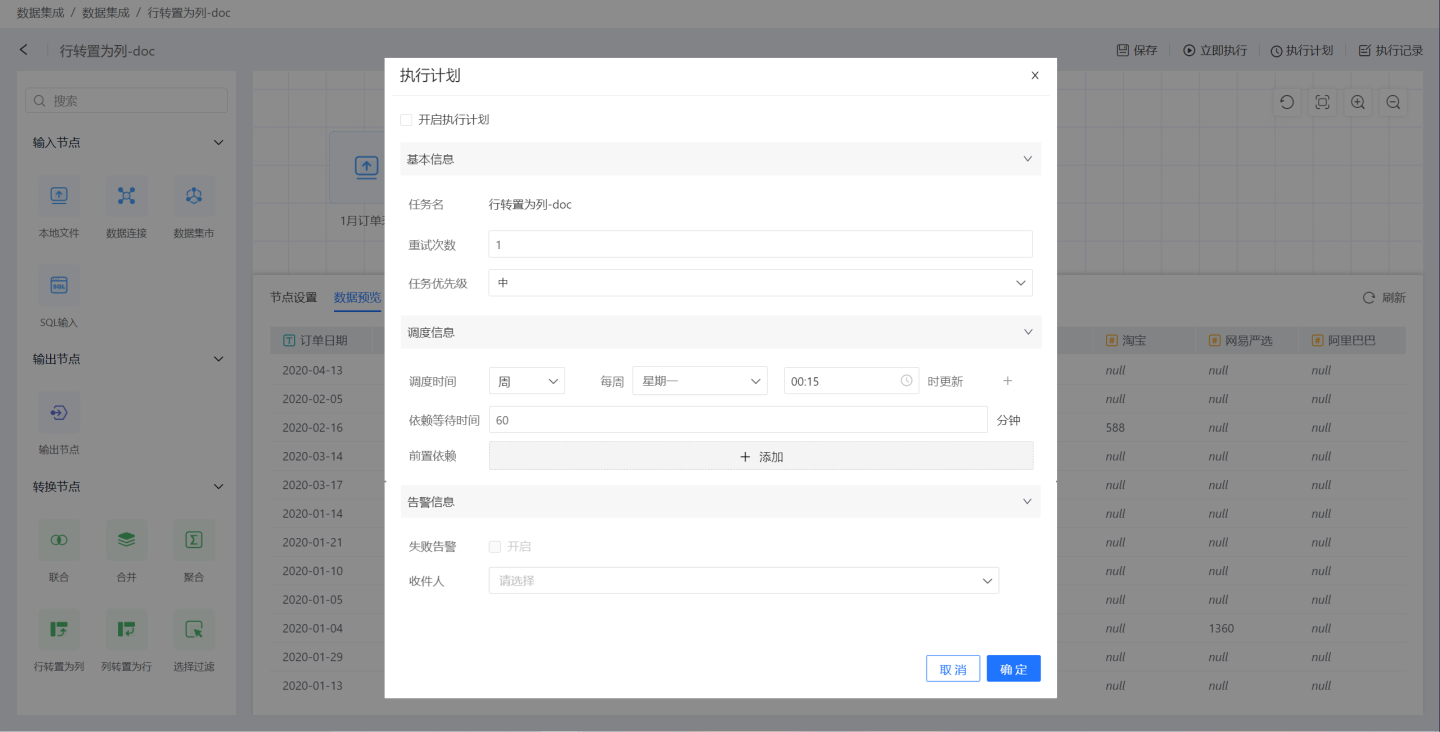Open the 任务优先级 dropdown

[x=760, y=283]
